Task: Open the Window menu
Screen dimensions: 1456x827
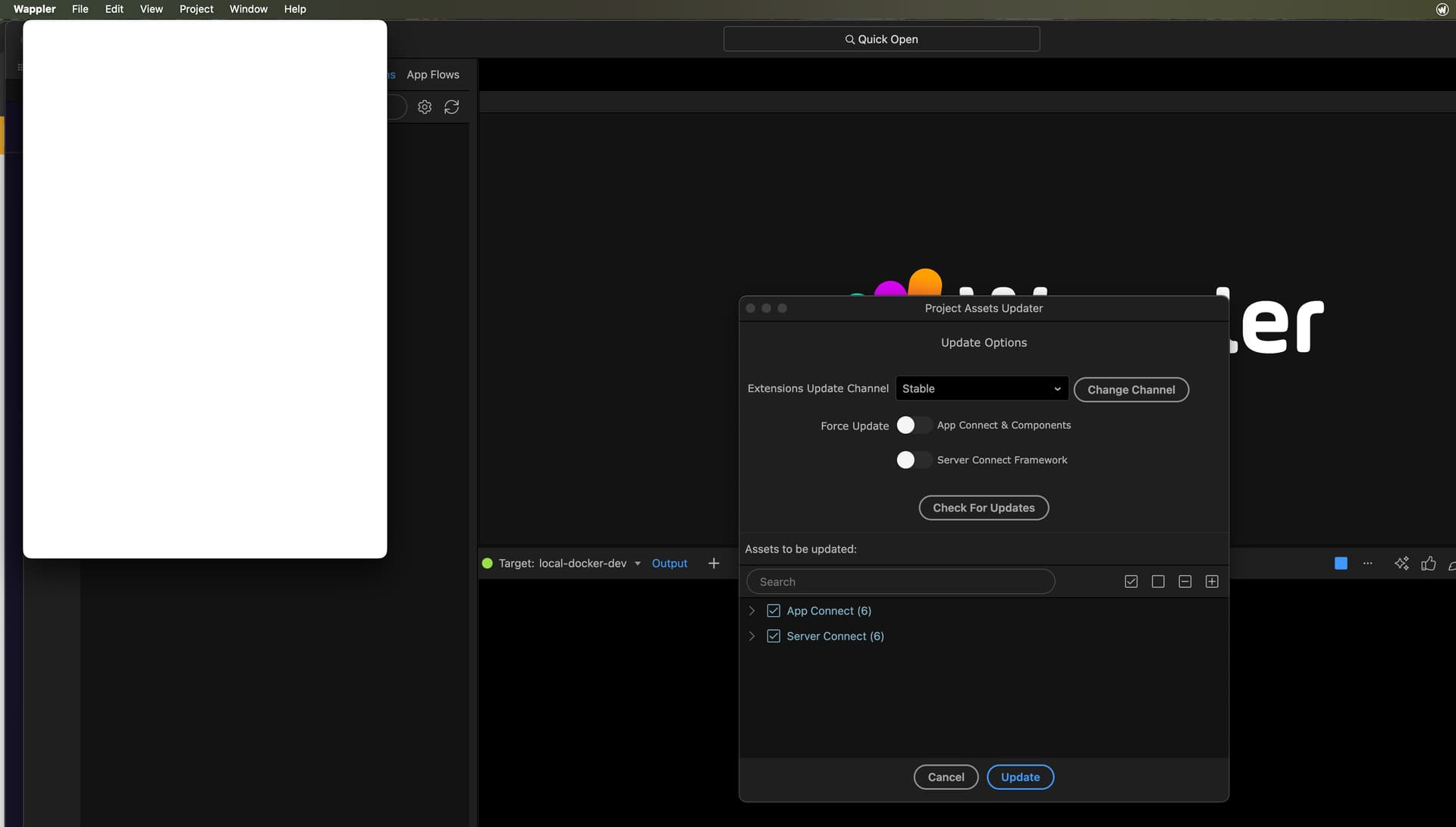Action: click(x=249, y=9)
